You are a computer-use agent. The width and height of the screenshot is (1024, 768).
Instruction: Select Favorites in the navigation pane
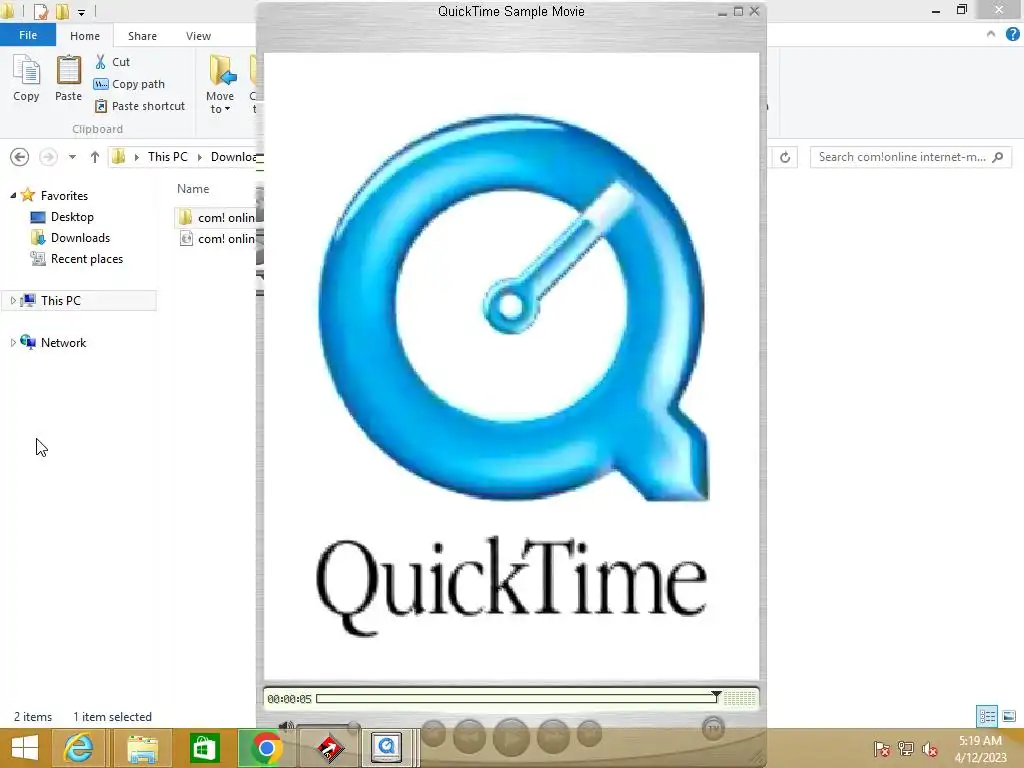pos(64,195)
